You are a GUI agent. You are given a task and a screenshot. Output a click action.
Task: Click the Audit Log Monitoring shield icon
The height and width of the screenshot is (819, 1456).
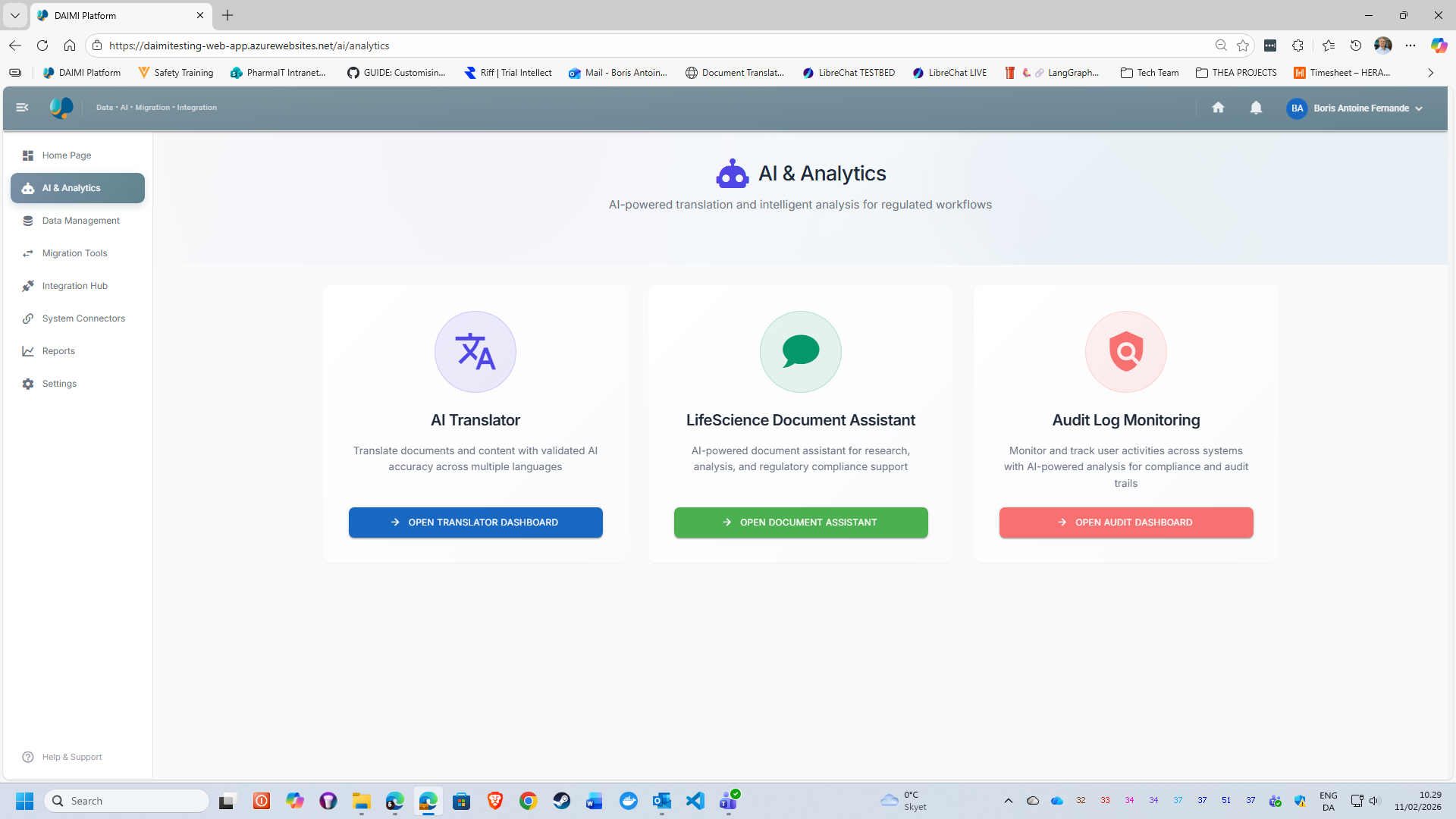click(x=1125, y=352)
